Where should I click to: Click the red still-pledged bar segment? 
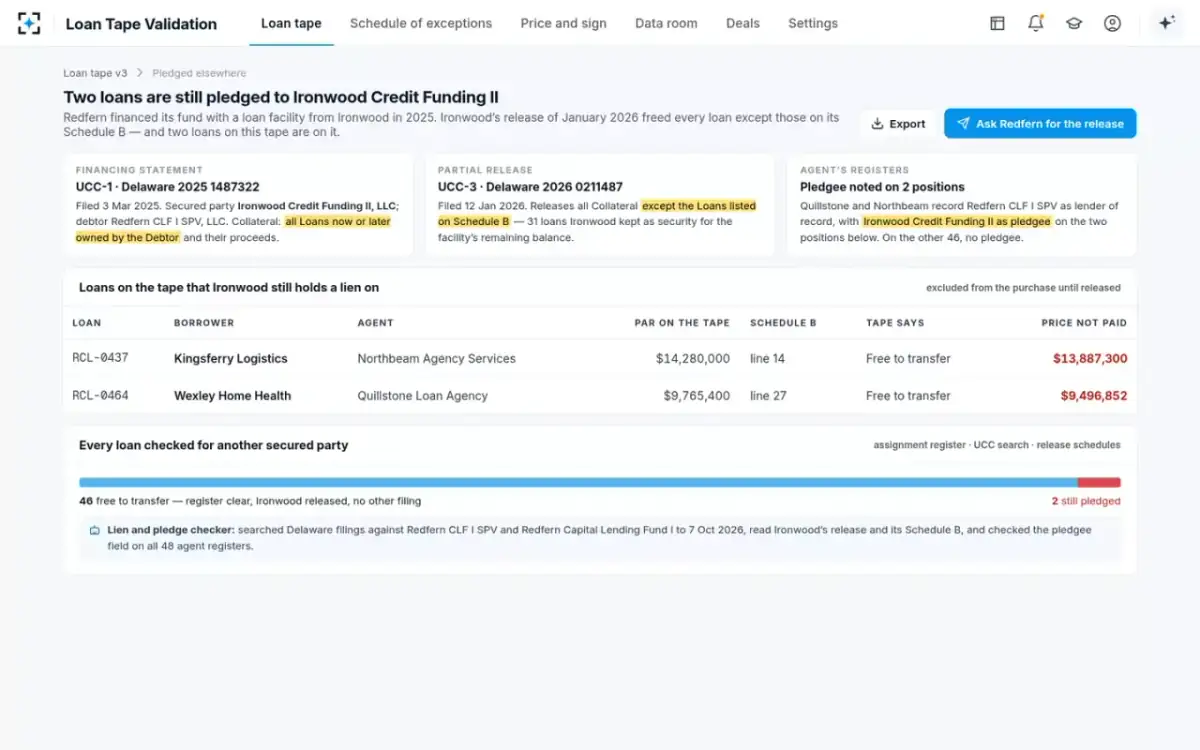(x=1099, y=482)
